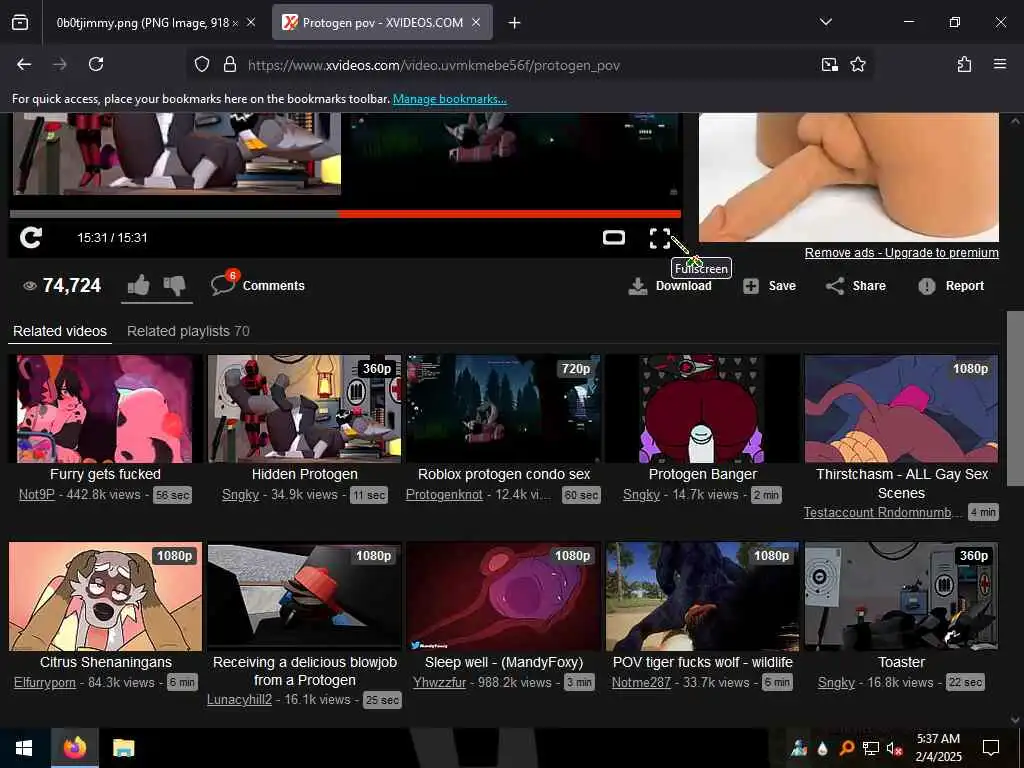
Task: Open the Elfurryporn uploader profile
Action: 45,682
